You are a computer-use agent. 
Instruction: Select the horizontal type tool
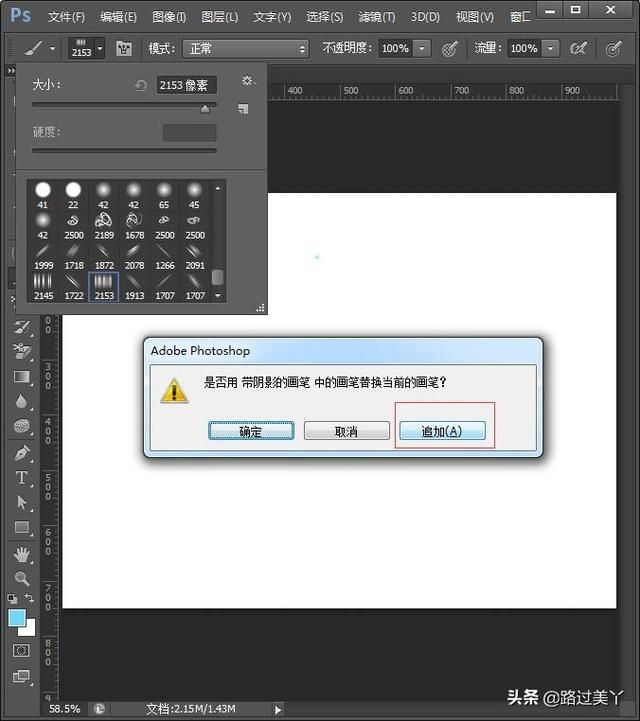pos(22,478)
